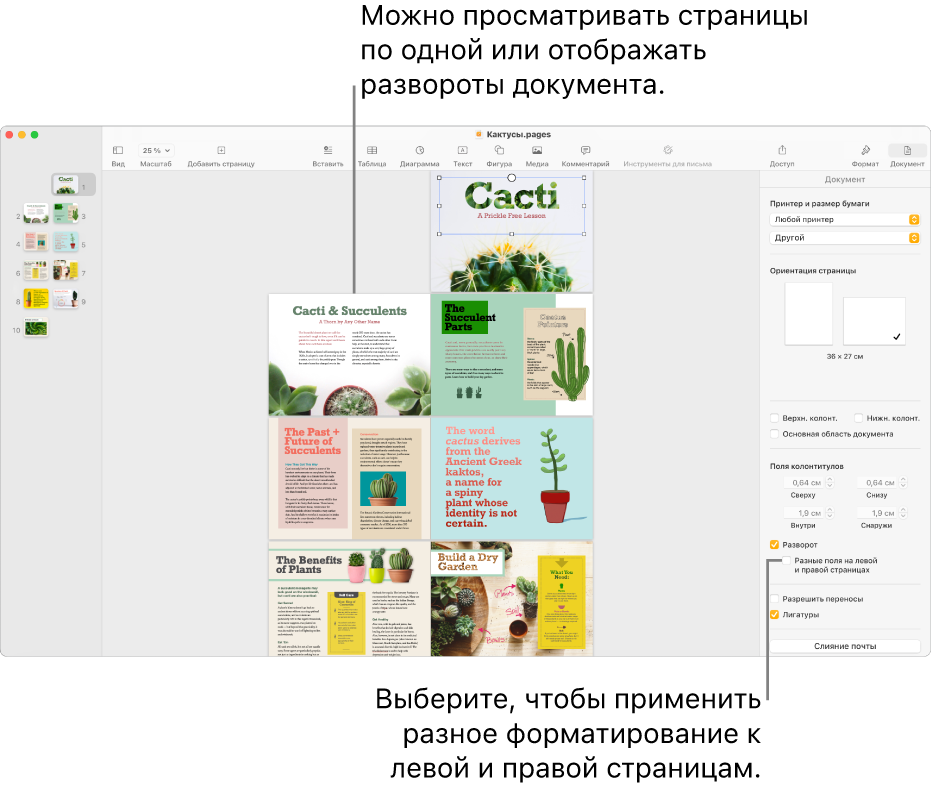The height and width of the screenshot is (793, 931).
Task: Select page 6 thumbnail in sidebar
Action: point(36,270)
